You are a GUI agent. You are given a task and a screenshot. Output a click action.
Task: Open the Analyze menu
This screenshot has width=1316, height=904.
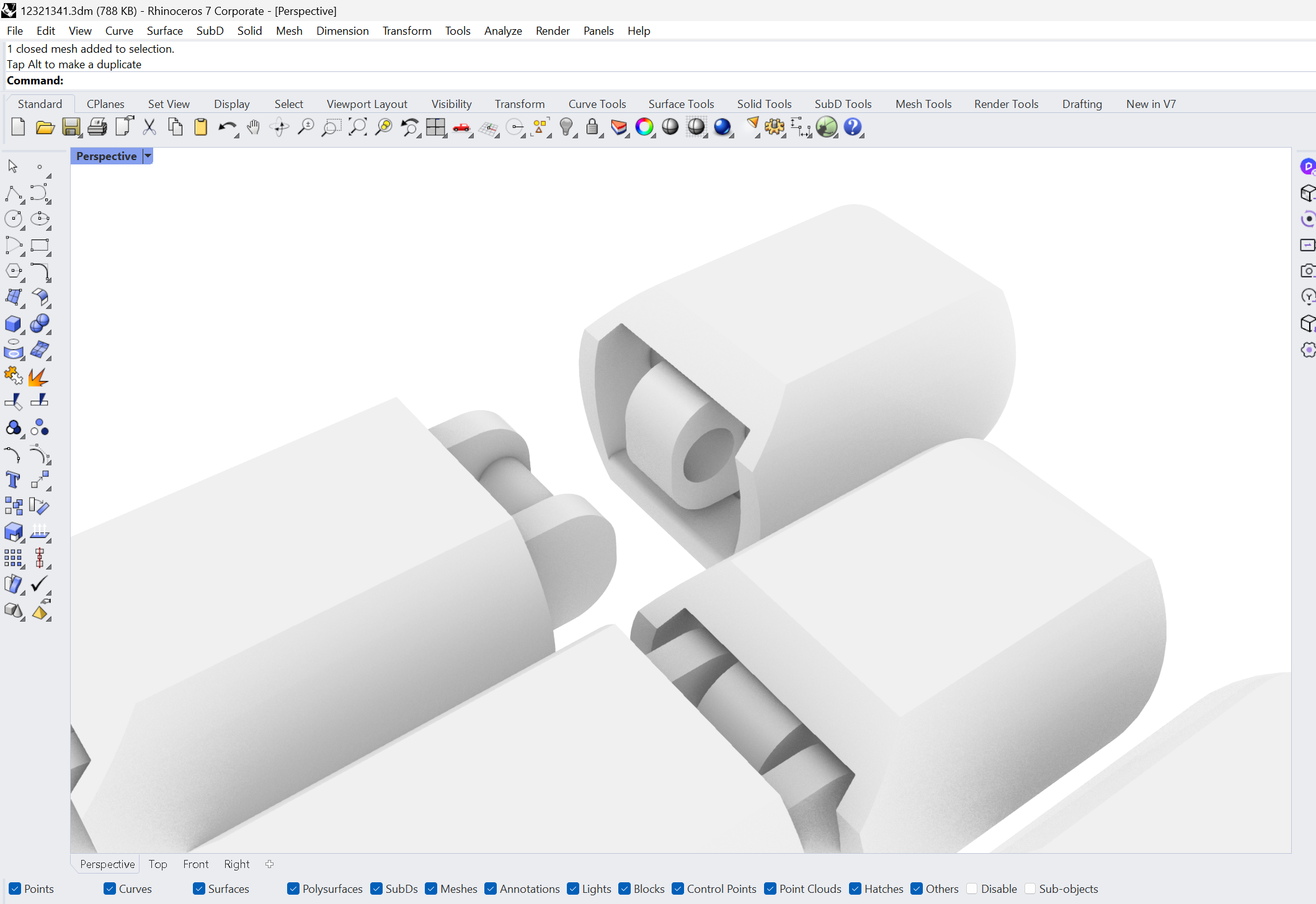pos(502,31)
